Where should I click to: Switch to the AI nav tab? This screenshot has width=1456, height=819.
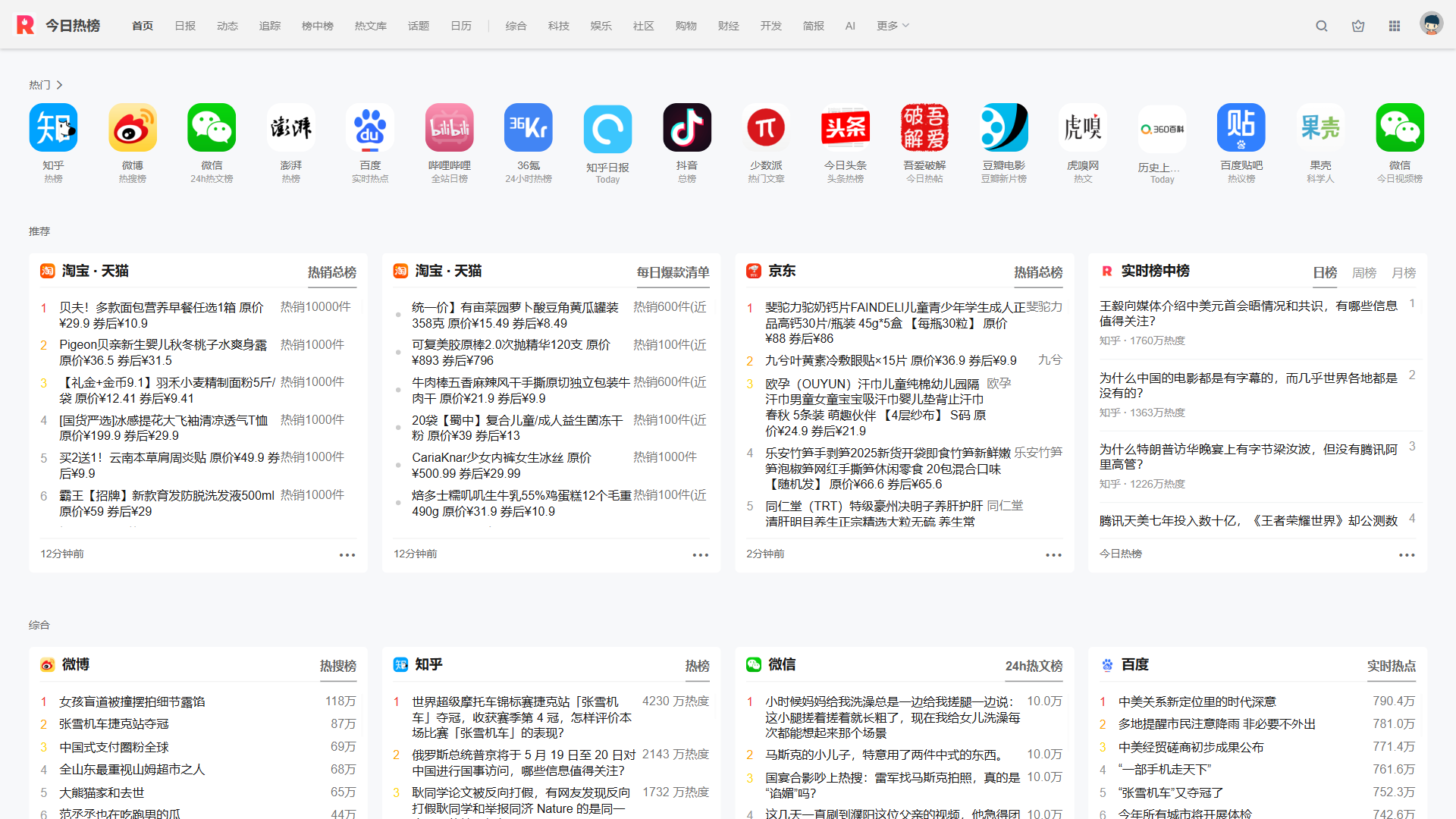coord(850,26)
